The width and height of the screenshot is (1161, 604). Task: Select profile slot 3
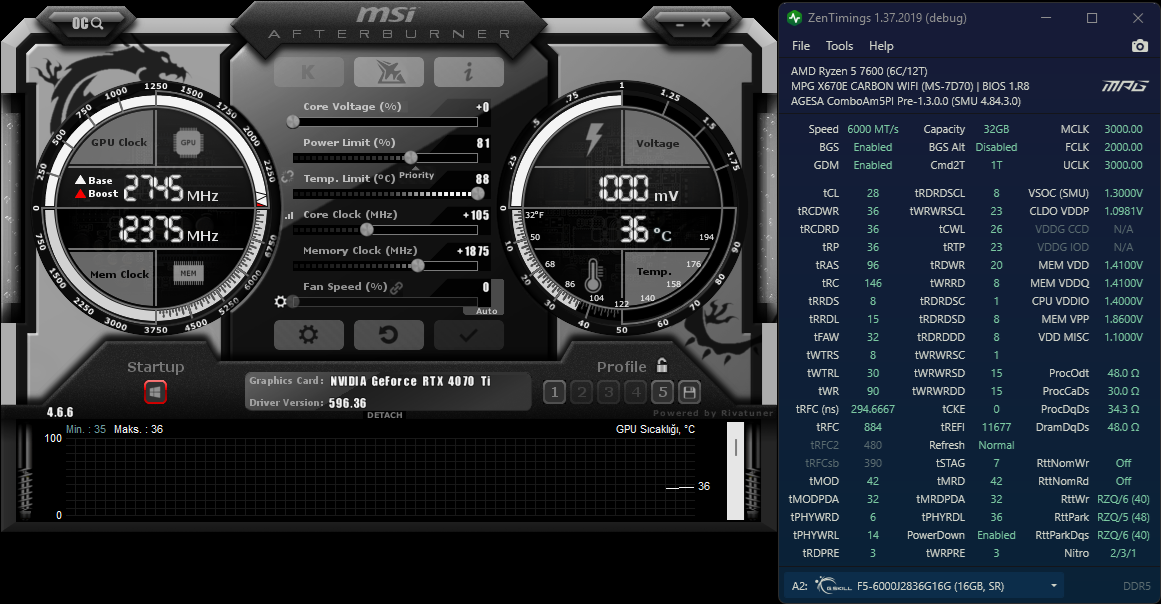(x=609, y=392)
